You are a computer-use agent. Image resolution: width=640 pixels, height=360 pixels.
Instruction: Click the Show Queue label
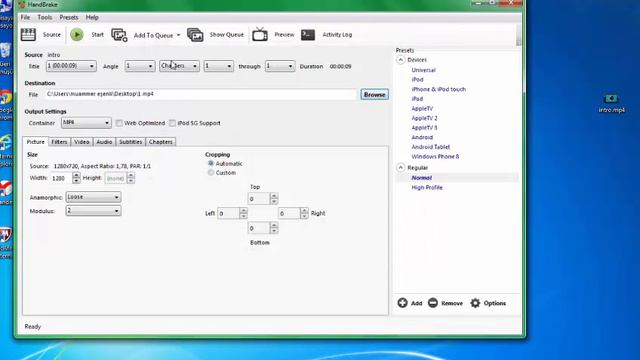pyautogui.click(x=227, y=35)
